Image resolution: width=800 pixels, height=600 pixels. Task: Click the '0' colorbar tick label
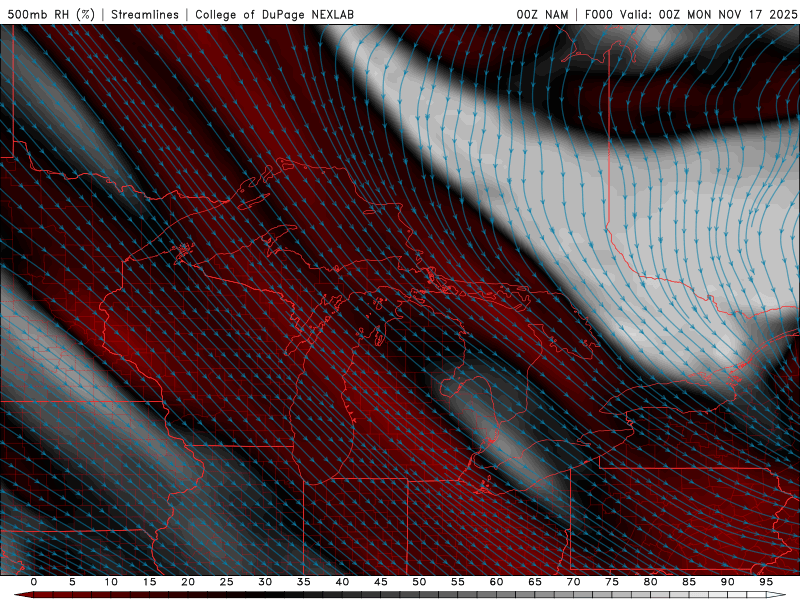click(34, 582)
